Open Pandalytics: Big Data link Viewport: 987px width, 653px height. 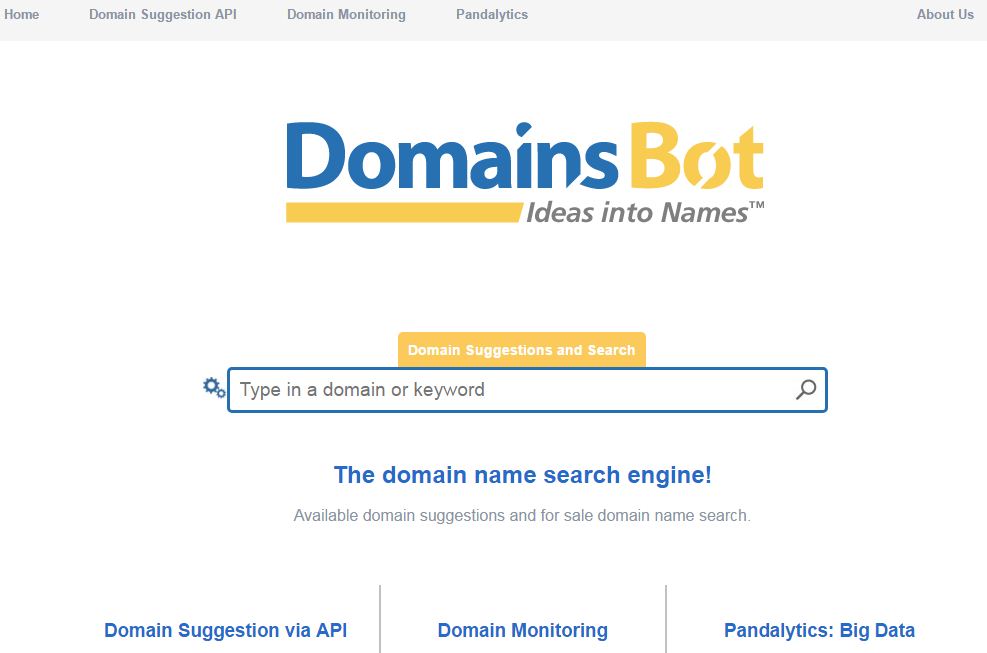tap(820, 630)
